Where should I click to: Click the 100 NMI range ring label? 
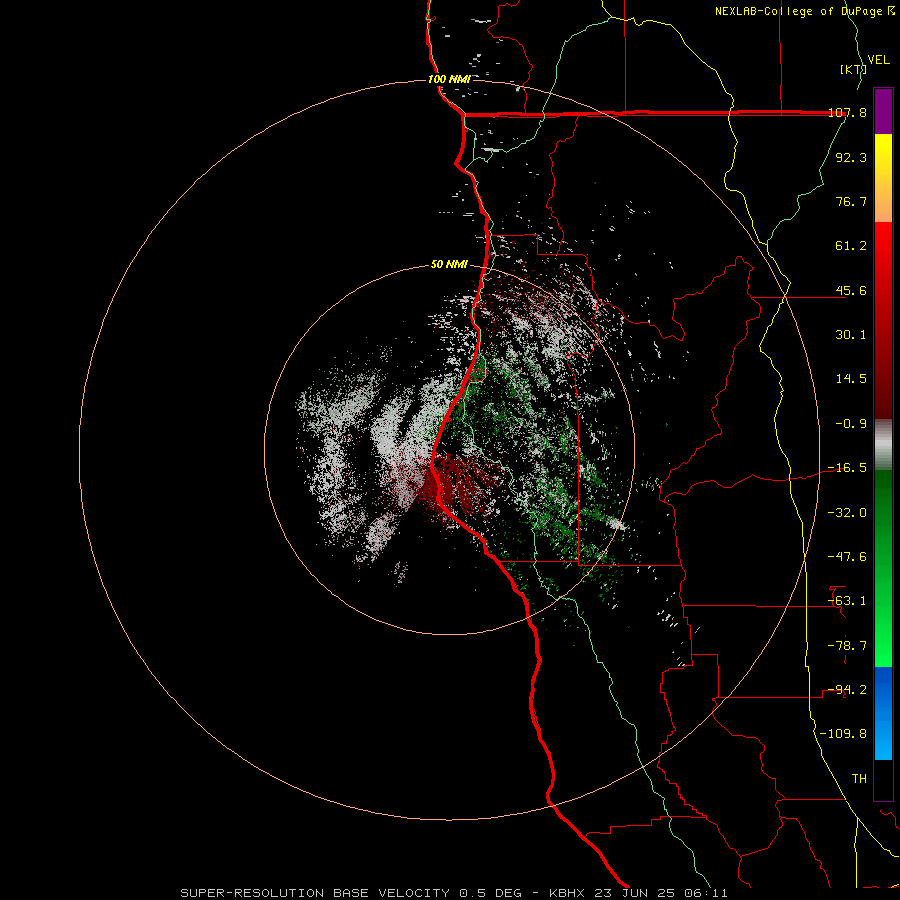pos(449,79)
